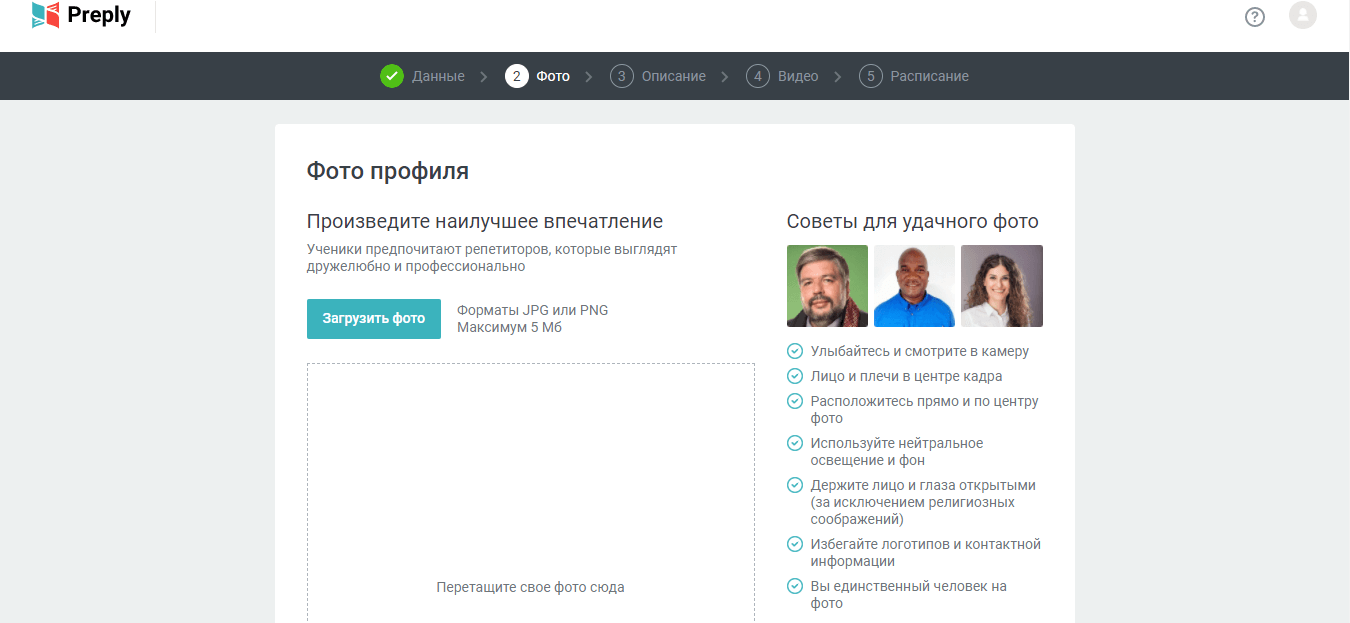This screenshot has width=1350, height=623.
Task: Click the photo drop zone area
Action: (531, 493)
